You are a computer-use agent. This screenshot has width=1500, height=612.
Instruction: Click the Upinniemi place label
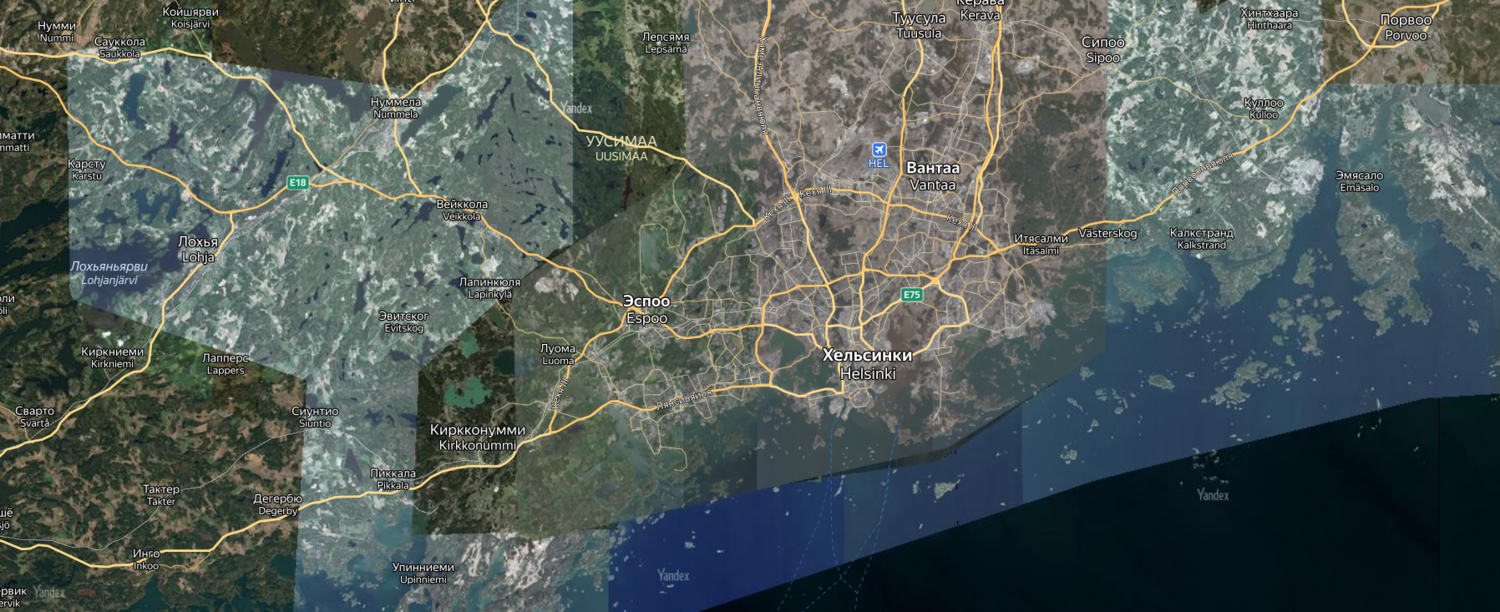tap(424, 573)
